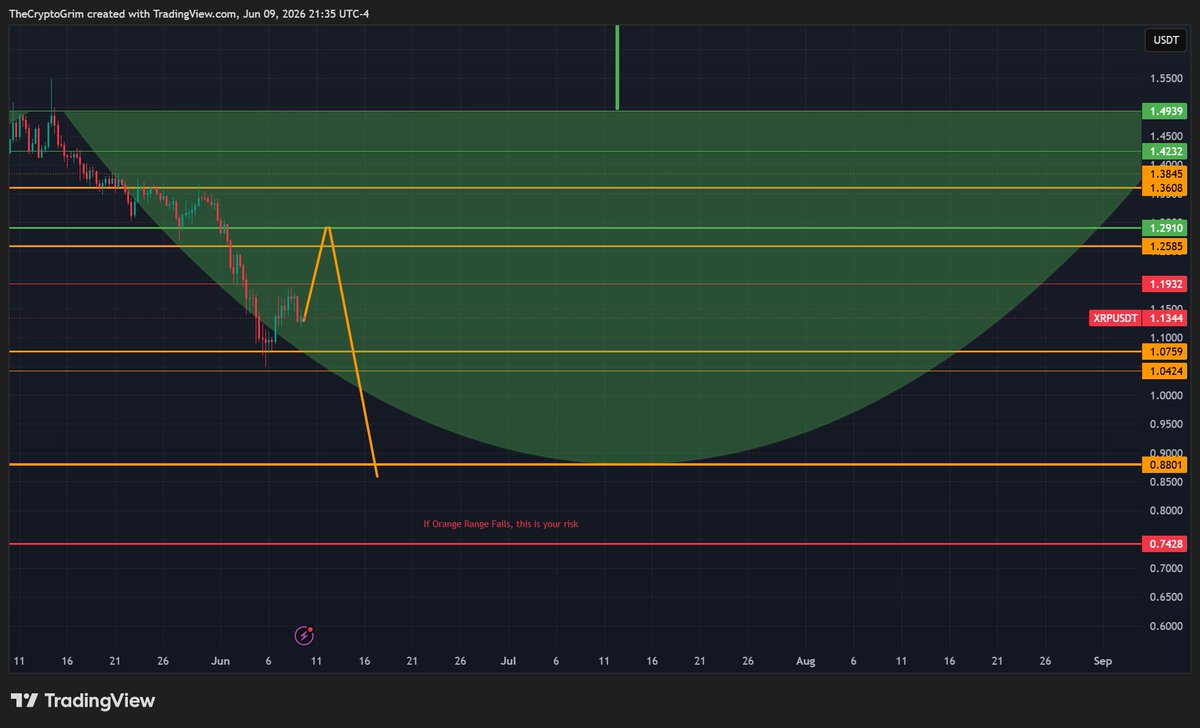
Task: Select the green vertical line at chart top
Action: [x=617, y=67]
